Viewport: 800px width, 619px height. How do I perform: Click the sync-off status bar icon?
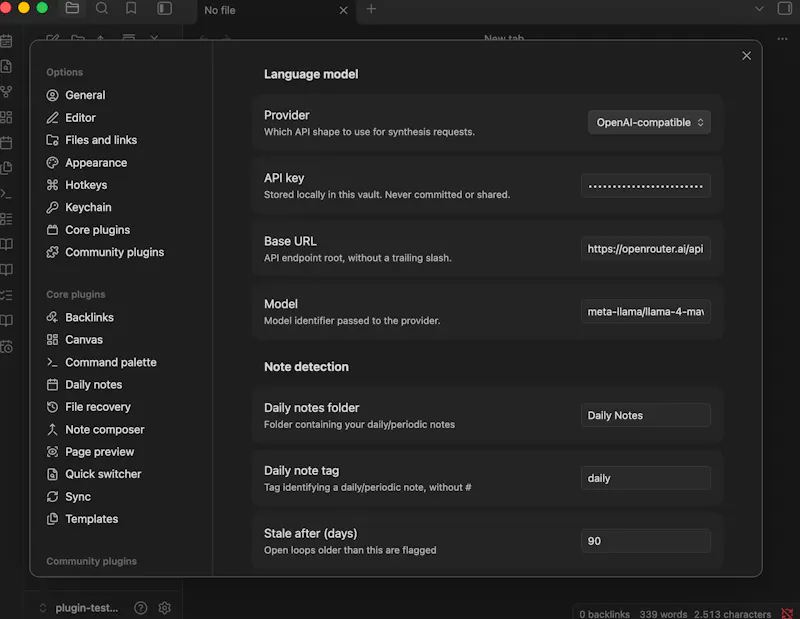tap(787, 613)
